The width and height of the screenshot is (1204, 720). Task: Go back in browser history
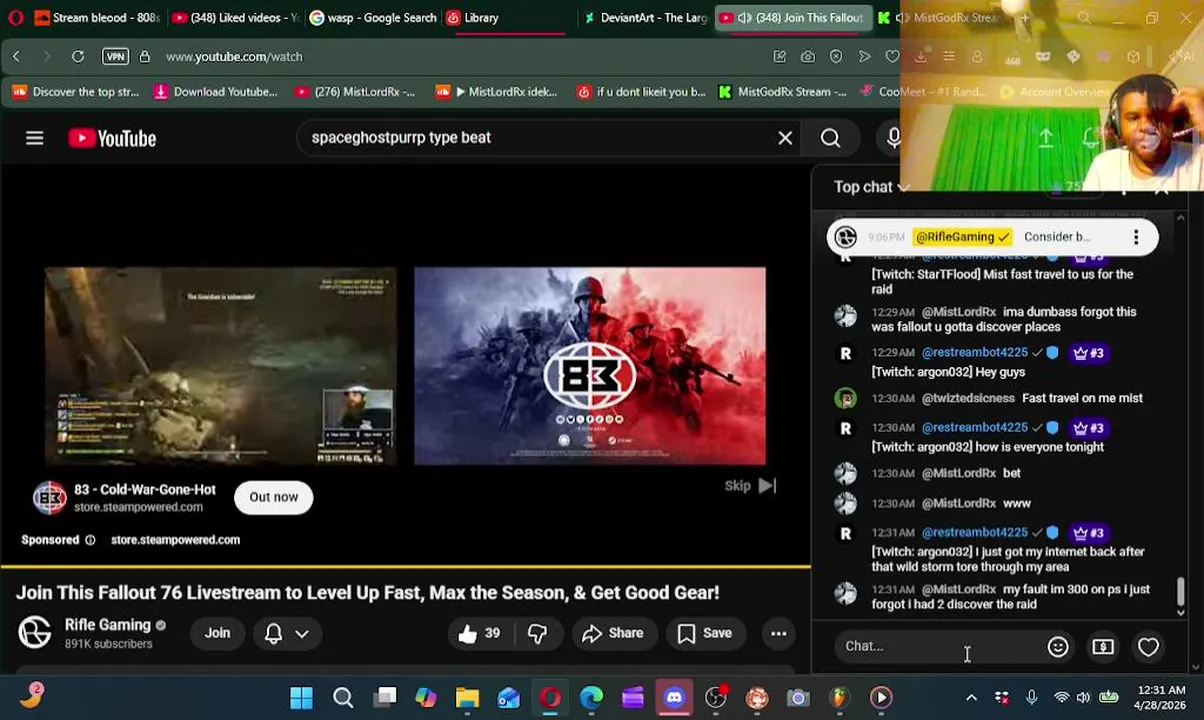point(16,57)
